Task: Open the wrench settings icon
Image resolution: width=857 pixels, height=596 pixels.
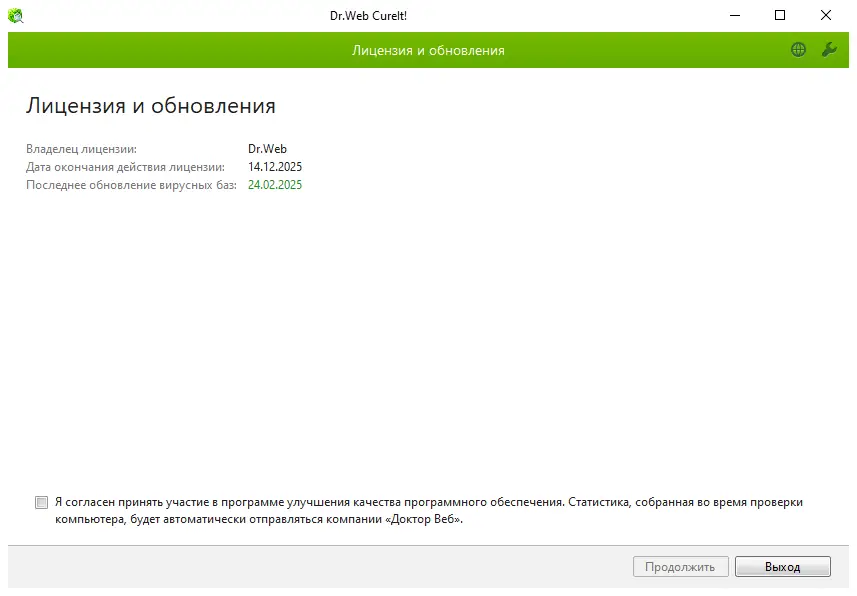Action: click(x=829, y=50)
